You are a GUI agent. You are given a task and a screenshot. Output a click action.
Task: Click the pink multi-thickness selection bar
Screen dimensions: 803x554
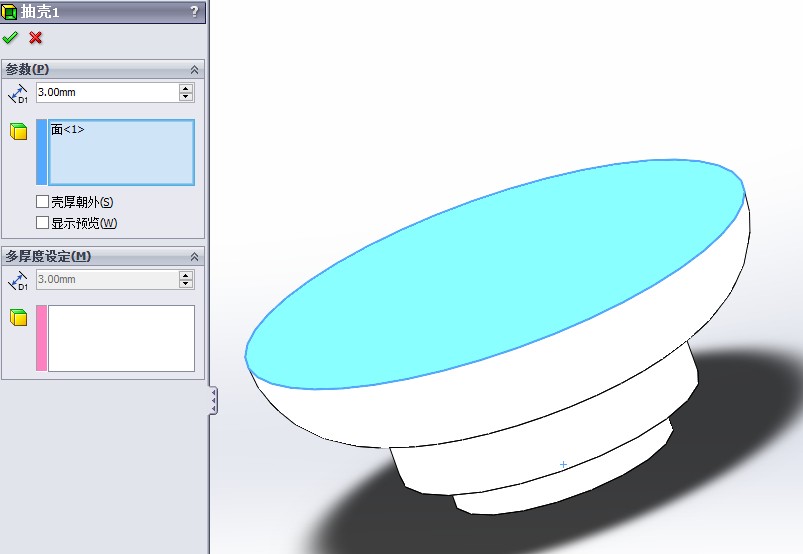(41, 338)
